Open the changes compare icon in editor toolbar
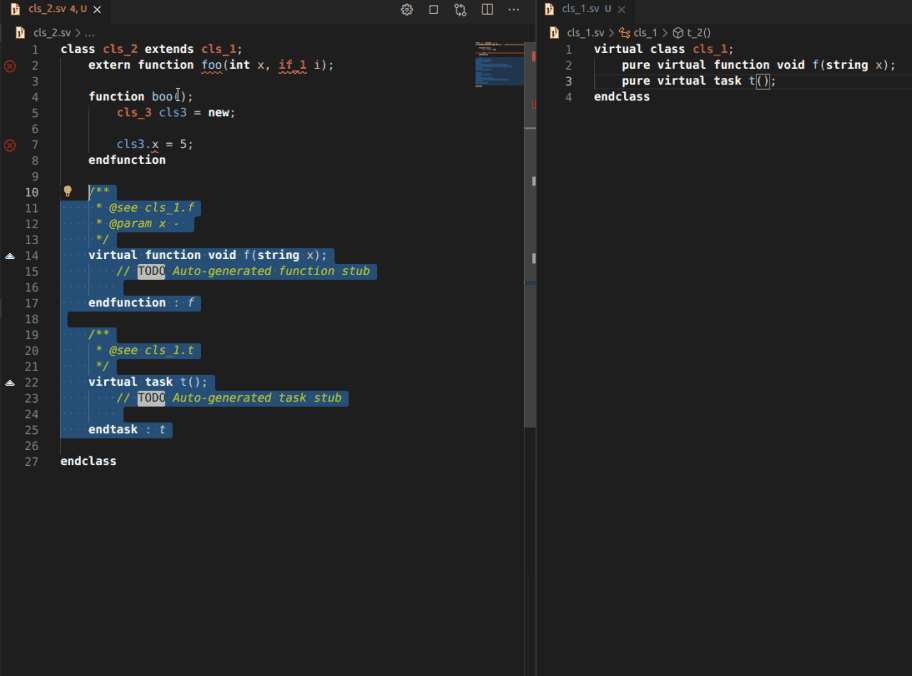The image size is (912, 676). point(460,10)
